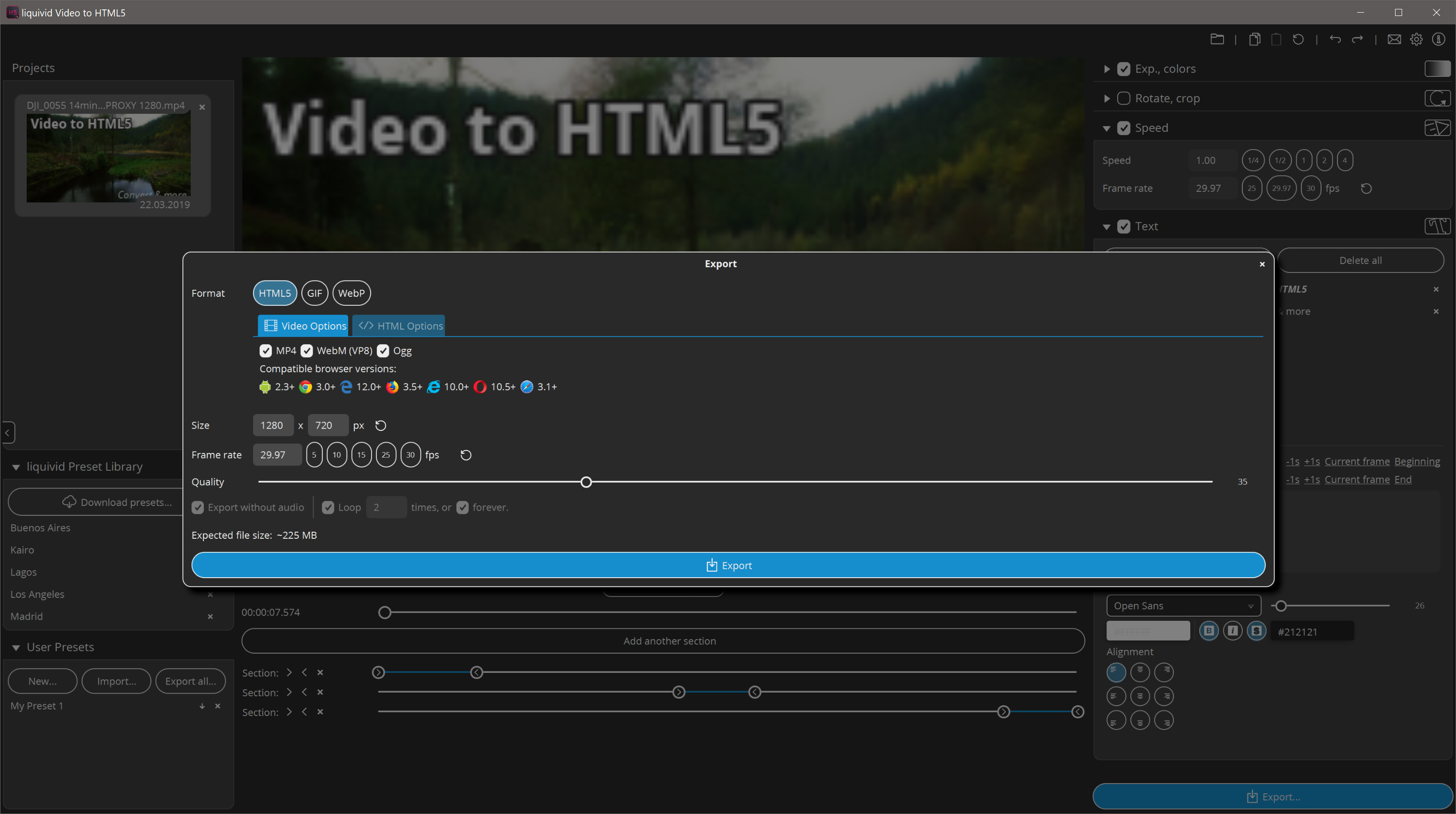Expand the Rotate, crop section
Image resolution: width=1456 pixels, height=814 pixels.
click(x=1106, y=98)
